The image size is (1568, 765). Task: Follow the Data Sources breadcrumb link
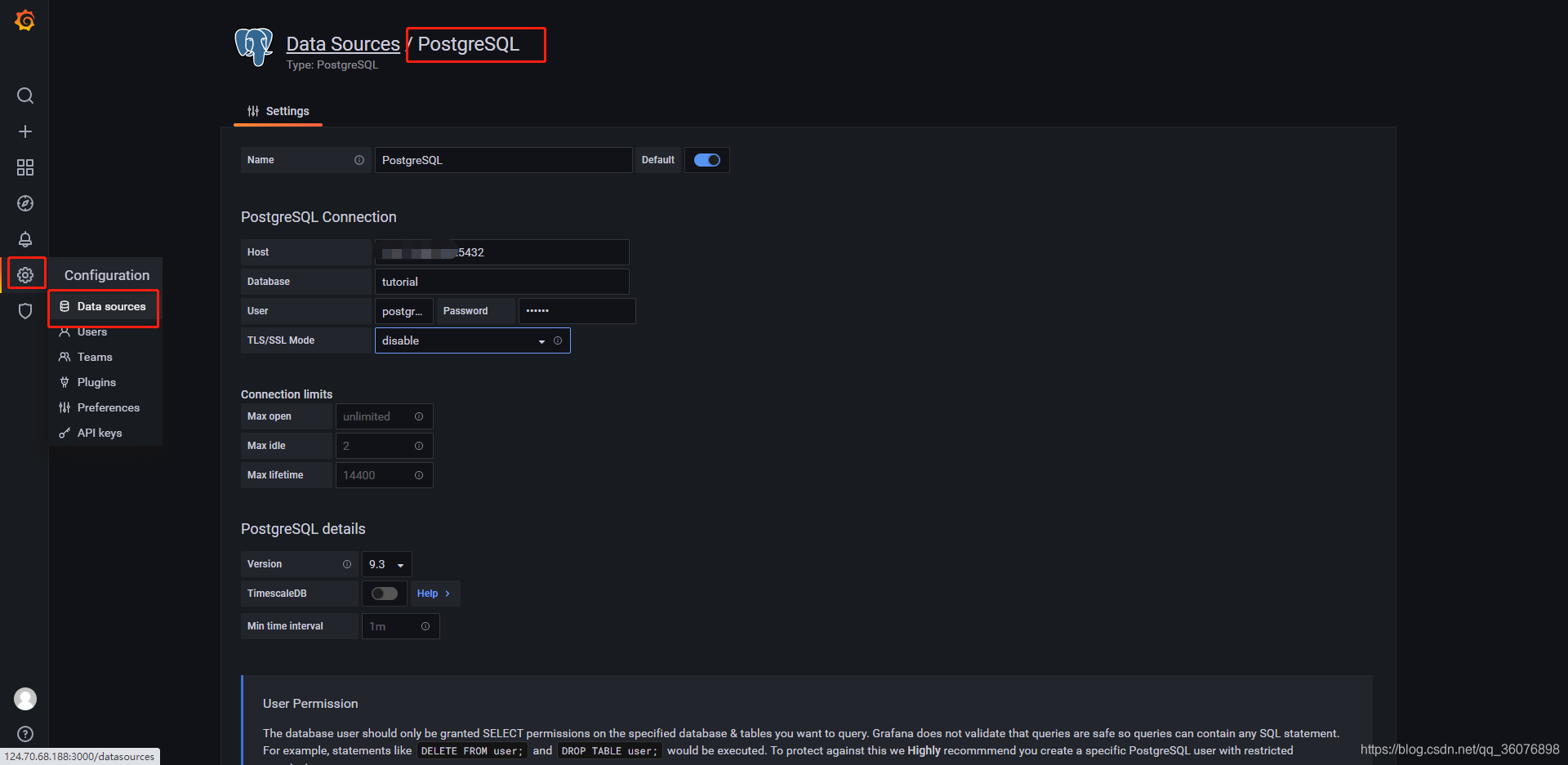(343, 44)
